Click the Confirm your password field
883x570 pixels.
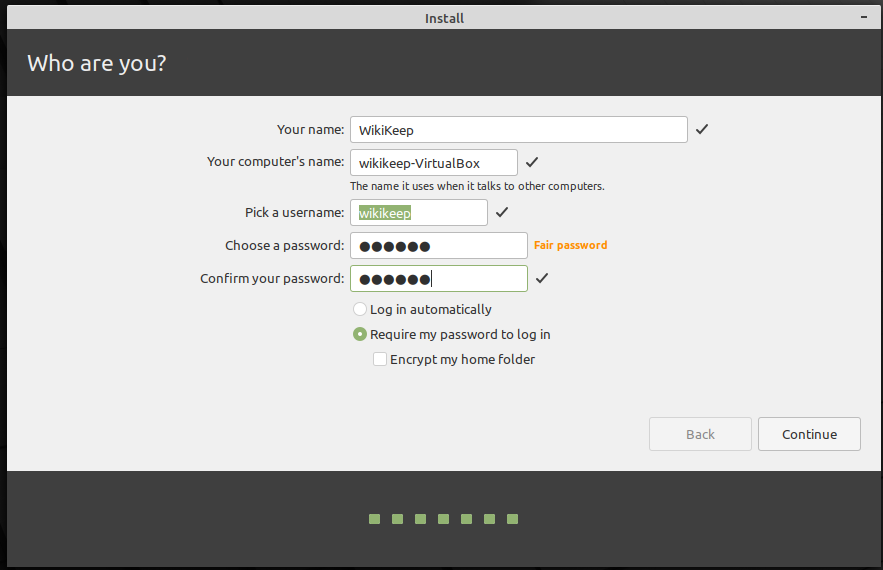[439, 278]
